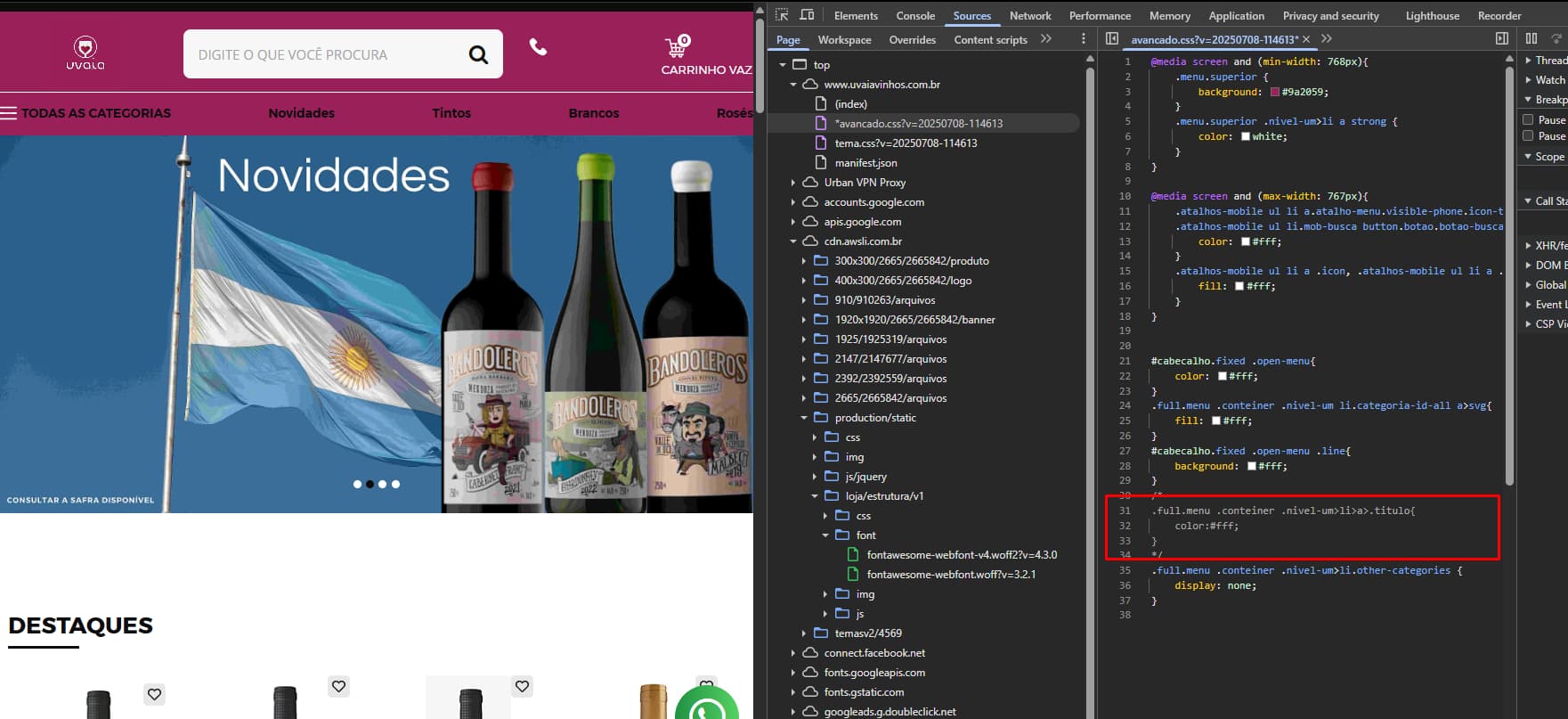Screen dimensions: 1568x719
Task: Favorite the first product with the heart icon
Action: [x=155, y=694]
